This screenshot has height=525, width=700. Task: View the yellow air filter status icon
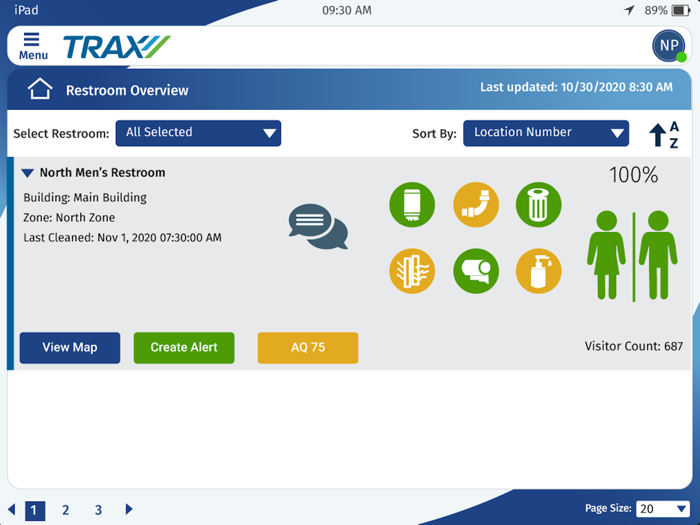412,271
